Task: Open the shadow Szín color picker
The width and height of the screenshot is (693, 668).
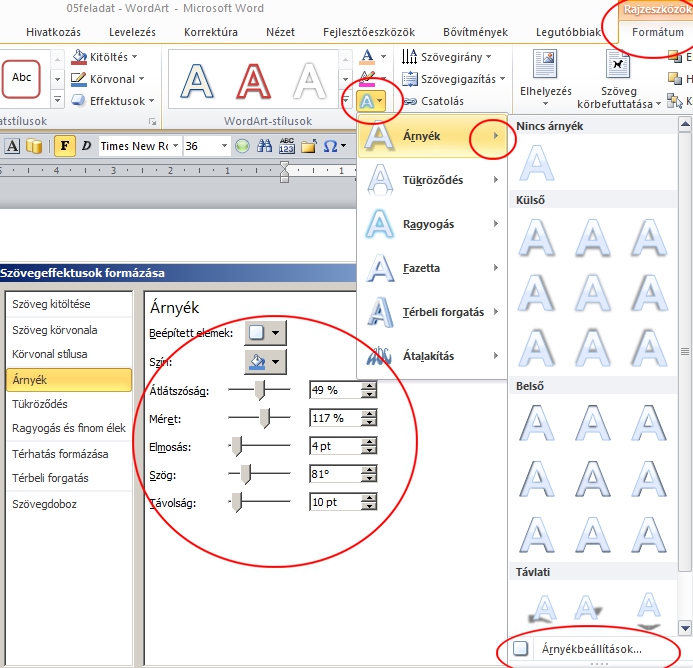Action: (x=265, y=361)
